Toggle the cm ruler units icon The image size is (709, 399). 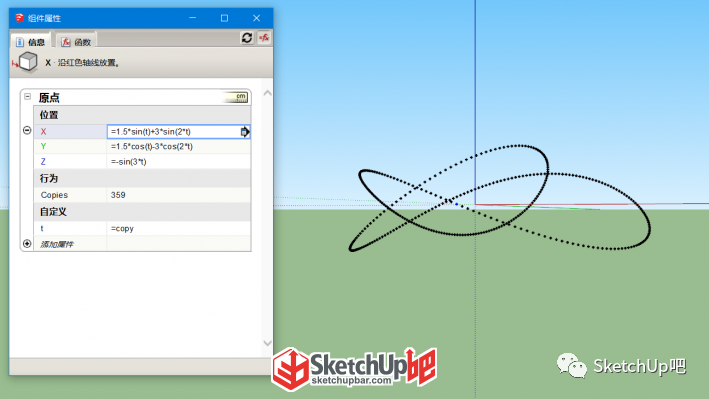236,97
